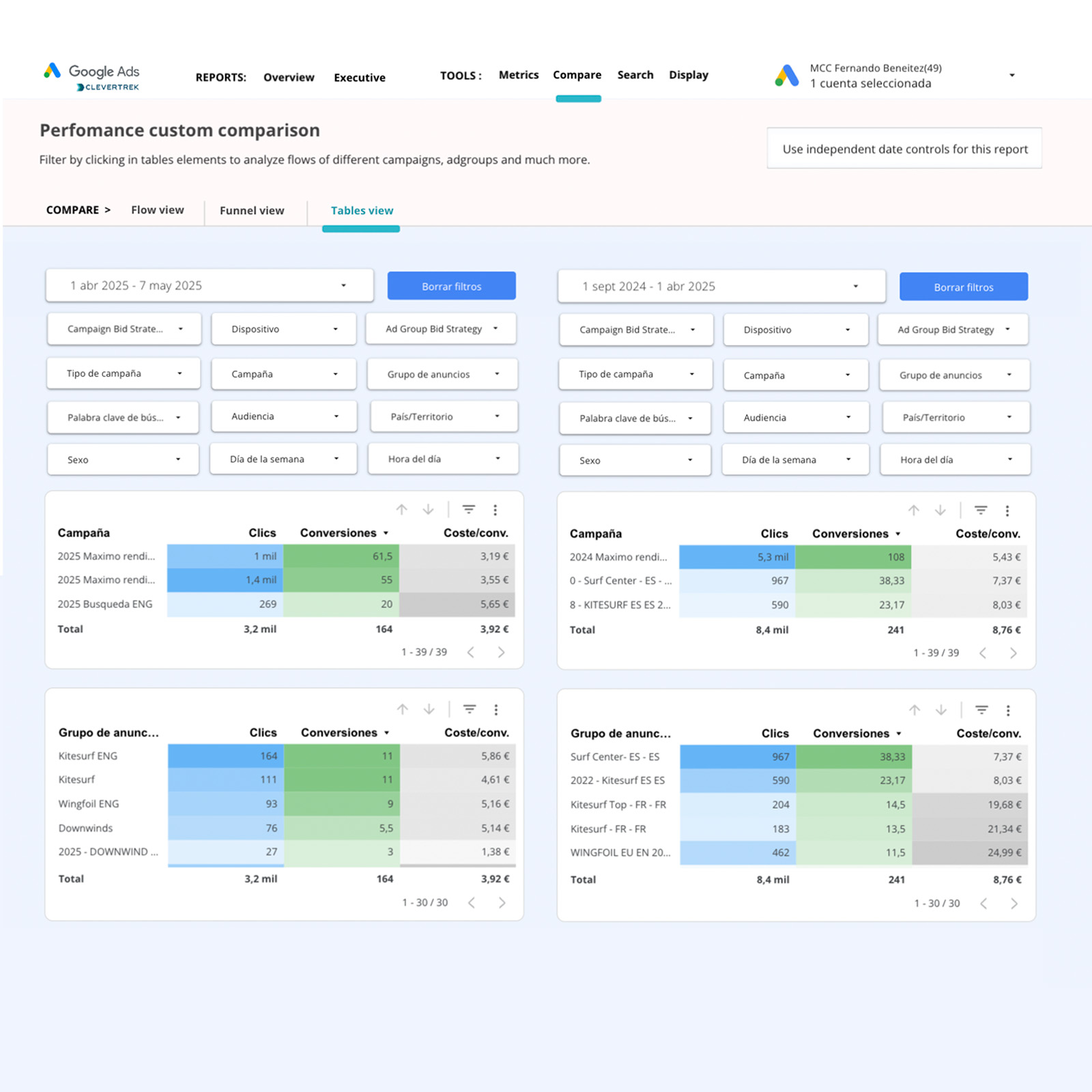Click filter icon in left Grupo de anuncios table
Image resolution: width=1092 pixels, height=1092 pixels.
click(x=470, y=710)
